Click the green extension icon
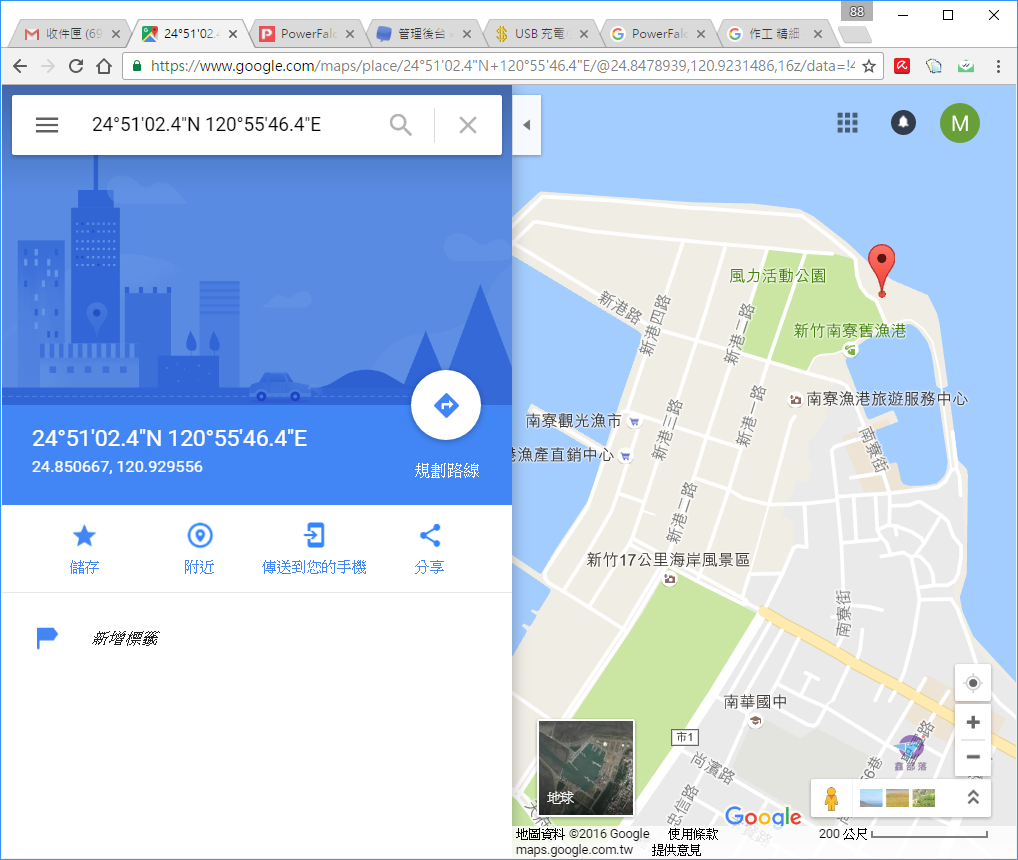The image size is (1018, 860). [x=965, y=66]
